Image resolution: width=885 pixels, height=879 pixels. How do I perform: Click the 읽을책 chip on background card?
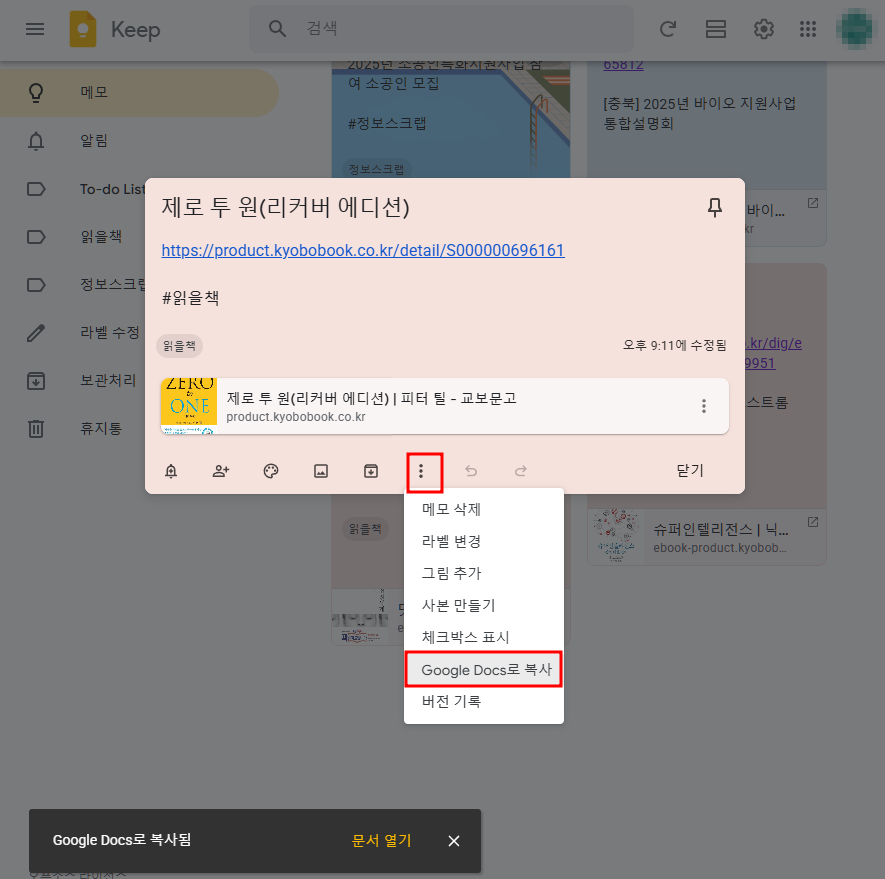tap(365, 529)
